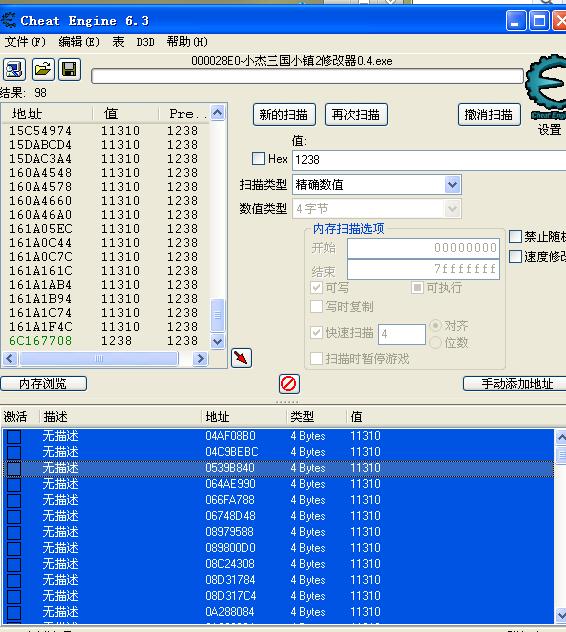This screenshot has height=632, width=566.
Task: Open the 文件(F) menu
Action: (x=25, y=42)
